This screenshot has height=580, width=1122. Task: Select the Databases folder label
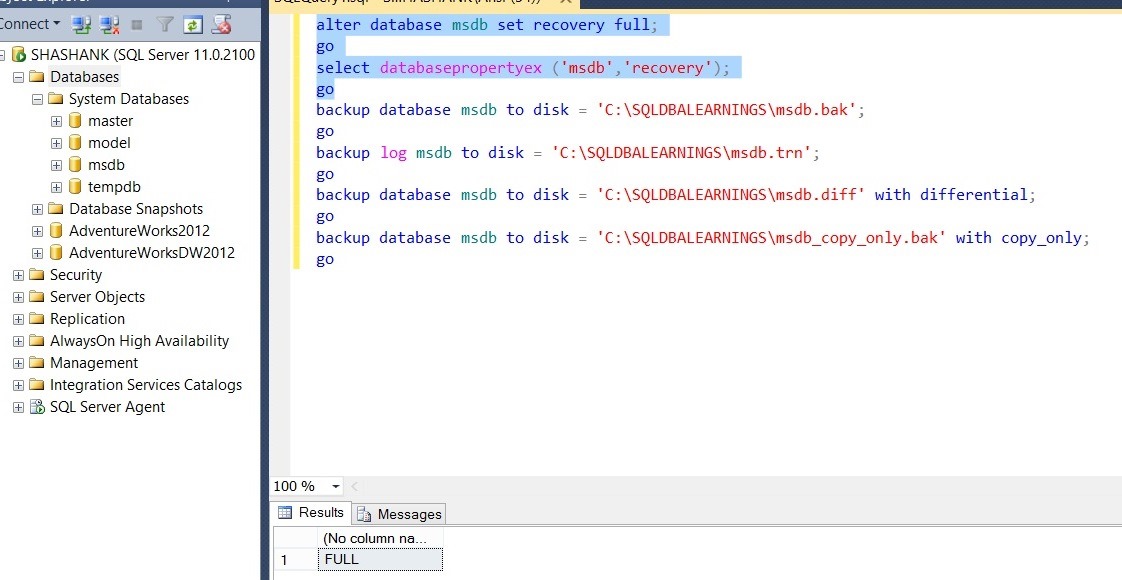(x=84, y=77)
